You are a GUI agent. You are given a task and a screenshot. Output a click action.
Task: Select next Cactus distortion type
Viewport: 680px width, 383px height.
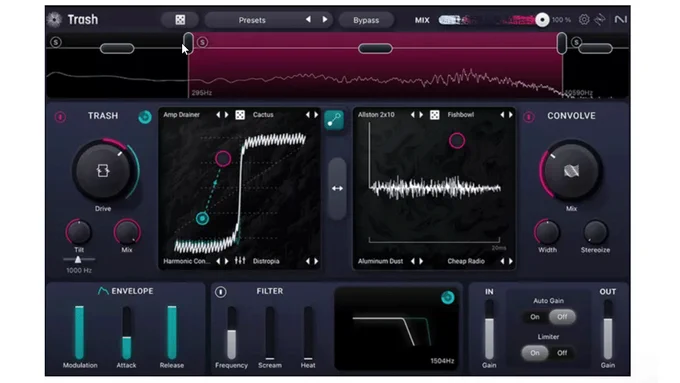316,115
